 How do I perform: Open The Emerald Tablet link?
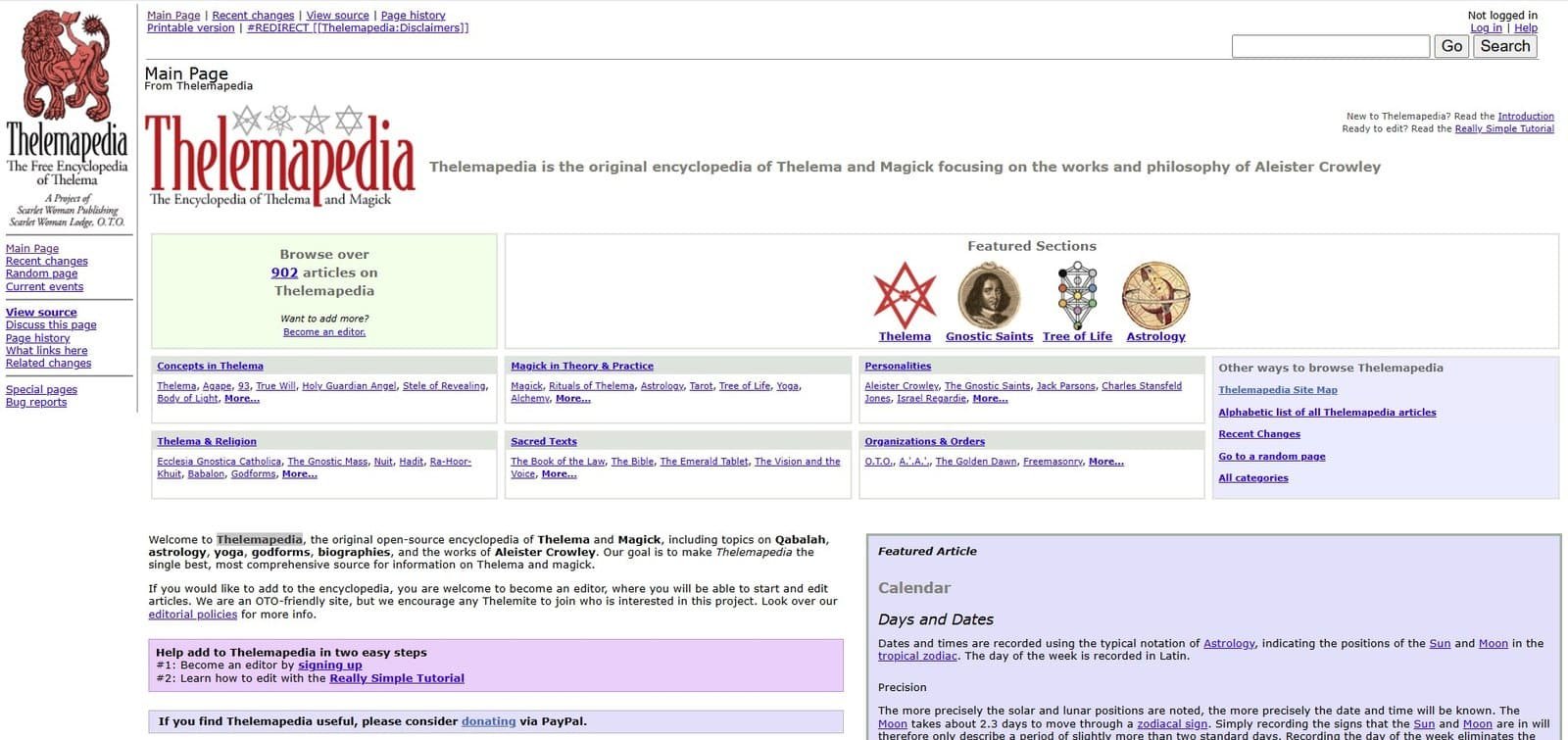tap(704, 462)
